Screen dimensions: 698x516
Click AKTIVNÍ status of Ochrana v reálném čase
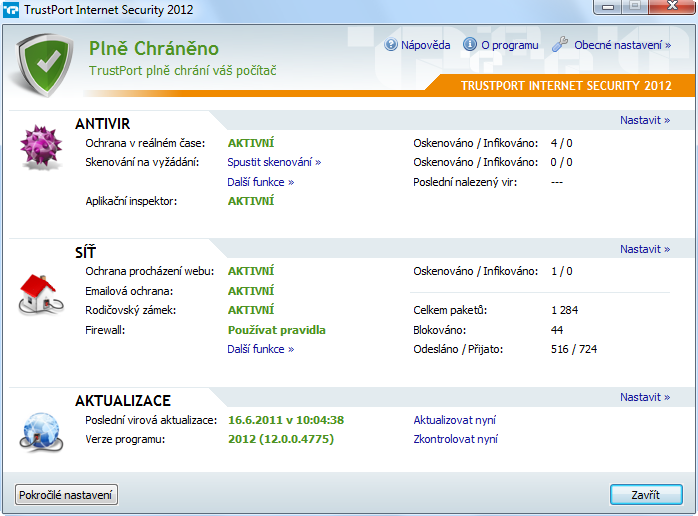tap(251, 143)
